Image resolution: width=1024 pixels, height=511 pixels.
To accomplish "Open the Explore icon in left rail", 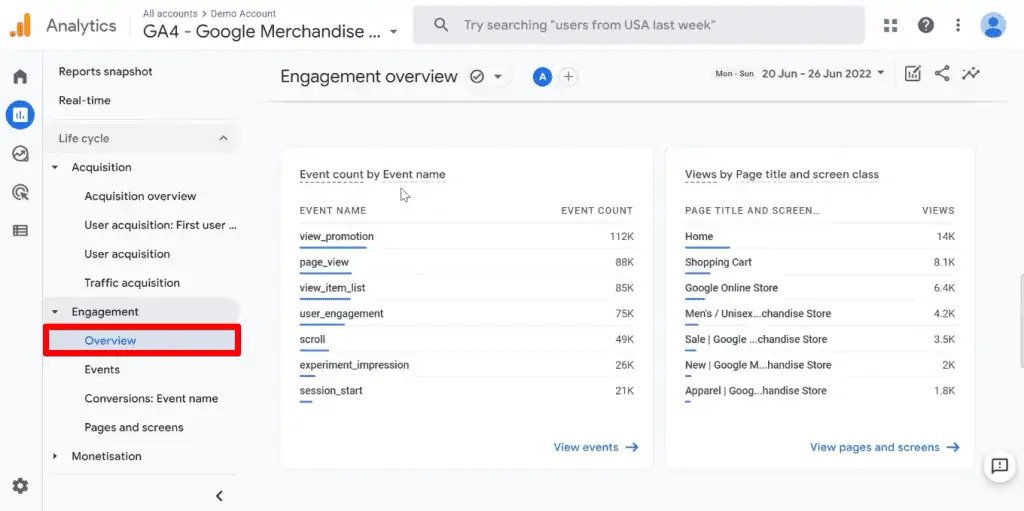I will tap(20, 154).
